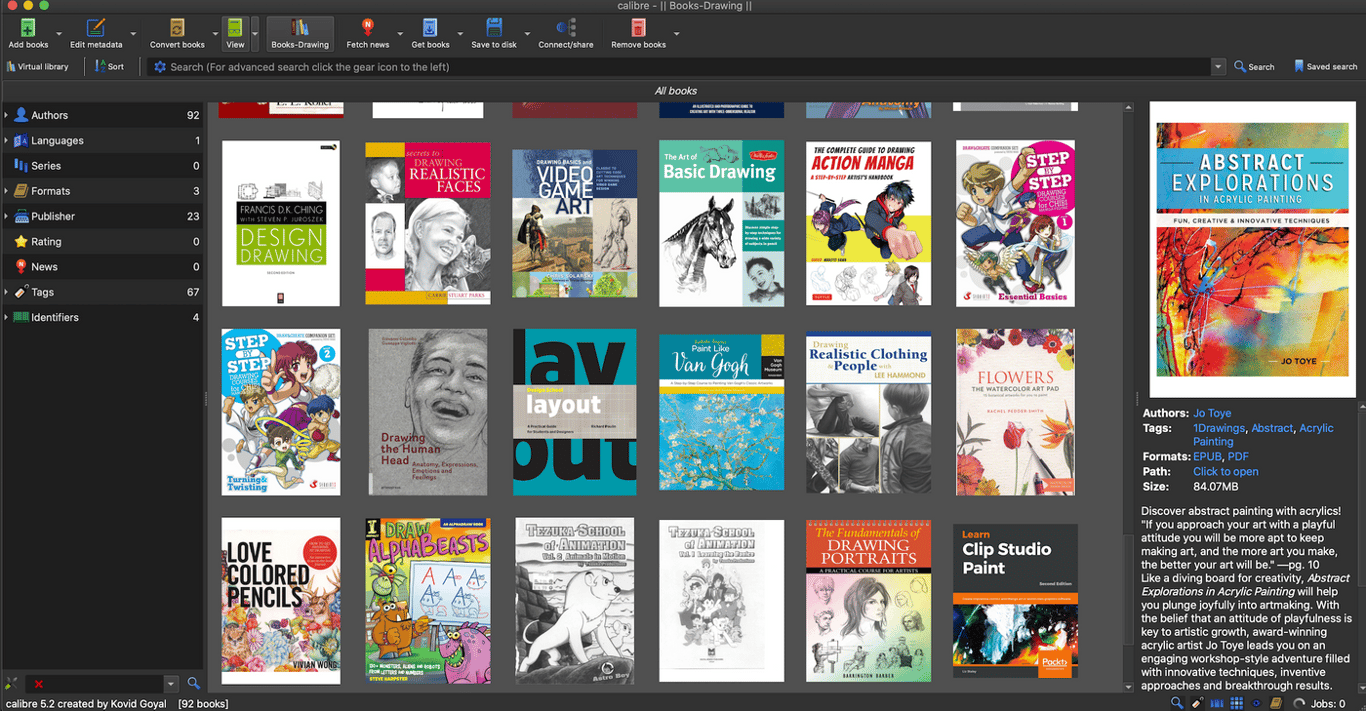Viewport: 1366px width, 711px height.
Task: Click the Abstract tag link
Action: (1272, 428)
